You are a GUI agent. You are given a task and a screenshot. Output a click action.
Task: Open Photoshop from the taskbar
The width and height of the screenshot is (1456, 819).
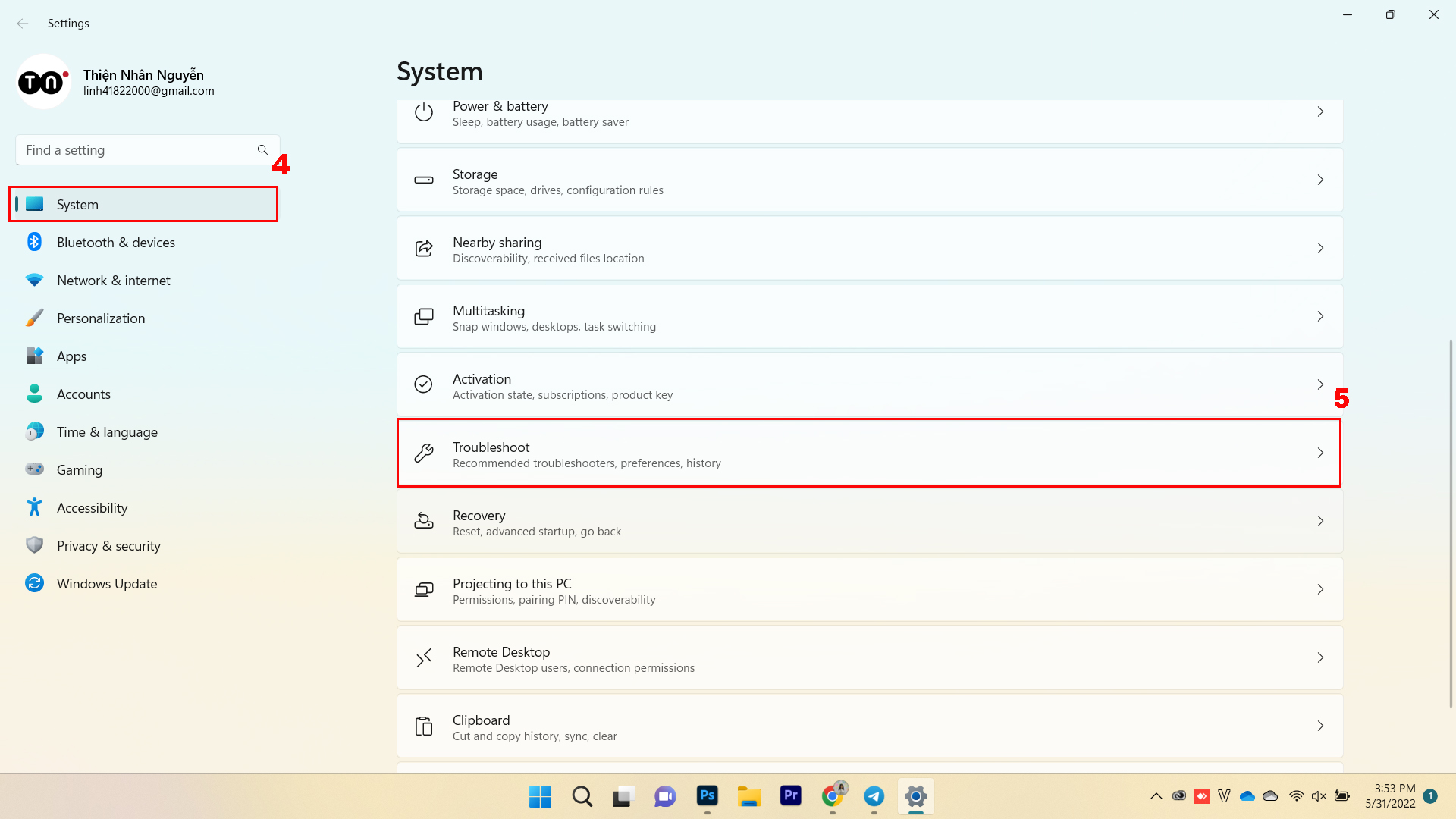coord(707,795)
